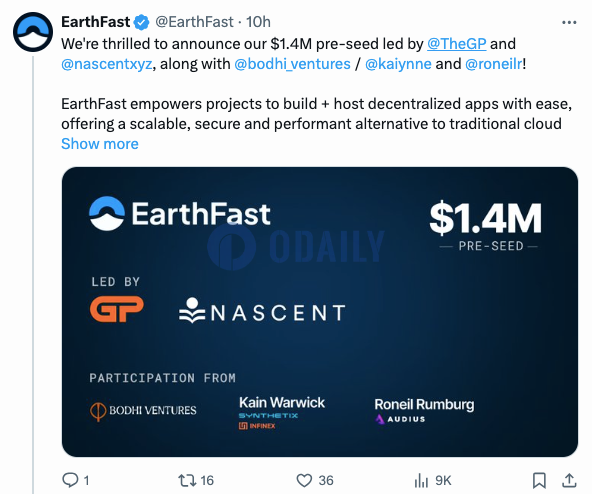Open the @kaiynne mention link

point(398,64)
